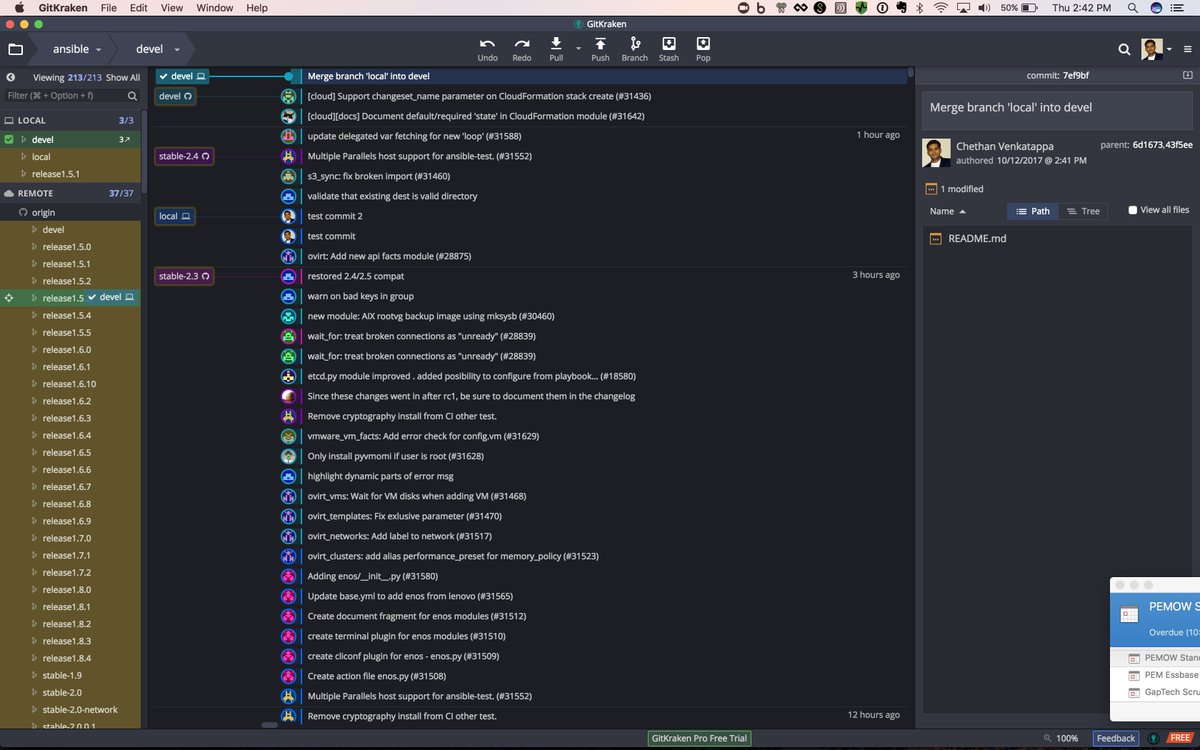The width and height of the screenshot is (1200, 750).
Task: Click the Branch toolbar icon
Action: (635, 44)
